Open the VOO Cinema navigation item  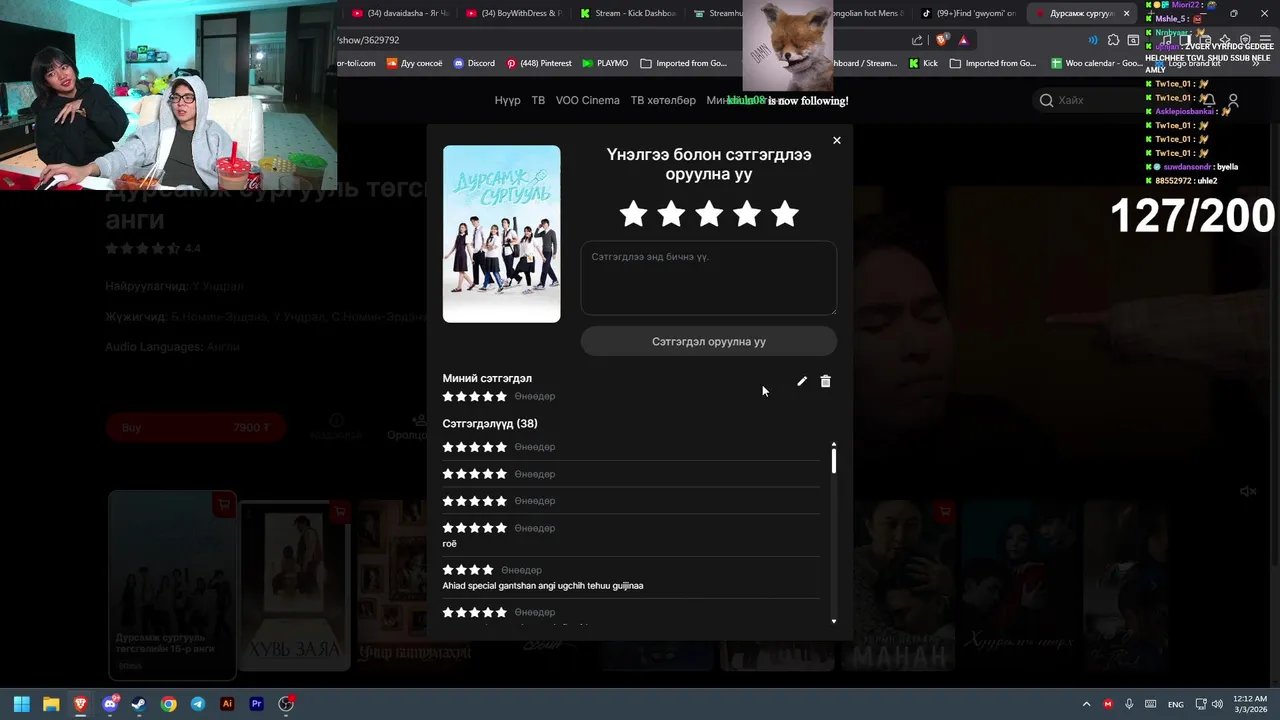[x=588, y=100]
